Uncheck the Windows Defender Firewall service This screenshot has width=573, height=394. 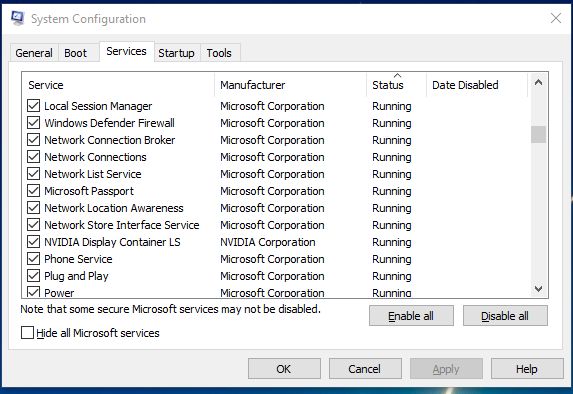pos(34,123)
